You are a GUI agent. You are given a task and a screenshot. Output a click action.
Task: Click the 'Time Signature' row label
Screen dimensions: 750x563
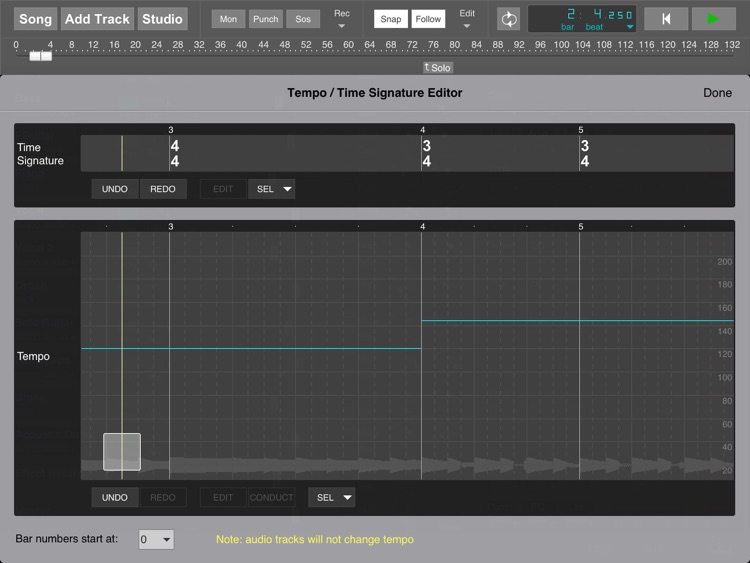[x=40, y=154]
